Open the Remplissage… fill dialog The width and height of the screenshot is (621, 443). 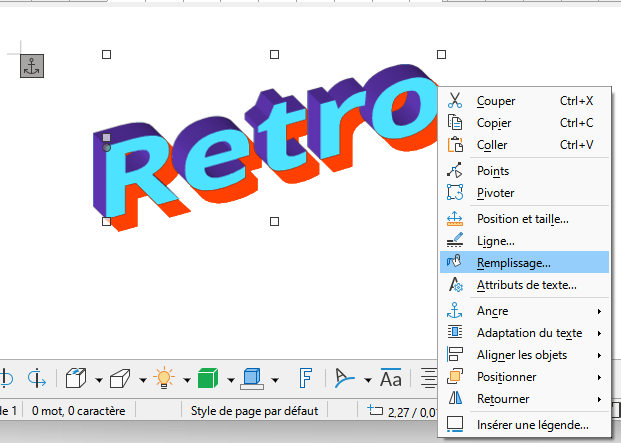(524, 262)
